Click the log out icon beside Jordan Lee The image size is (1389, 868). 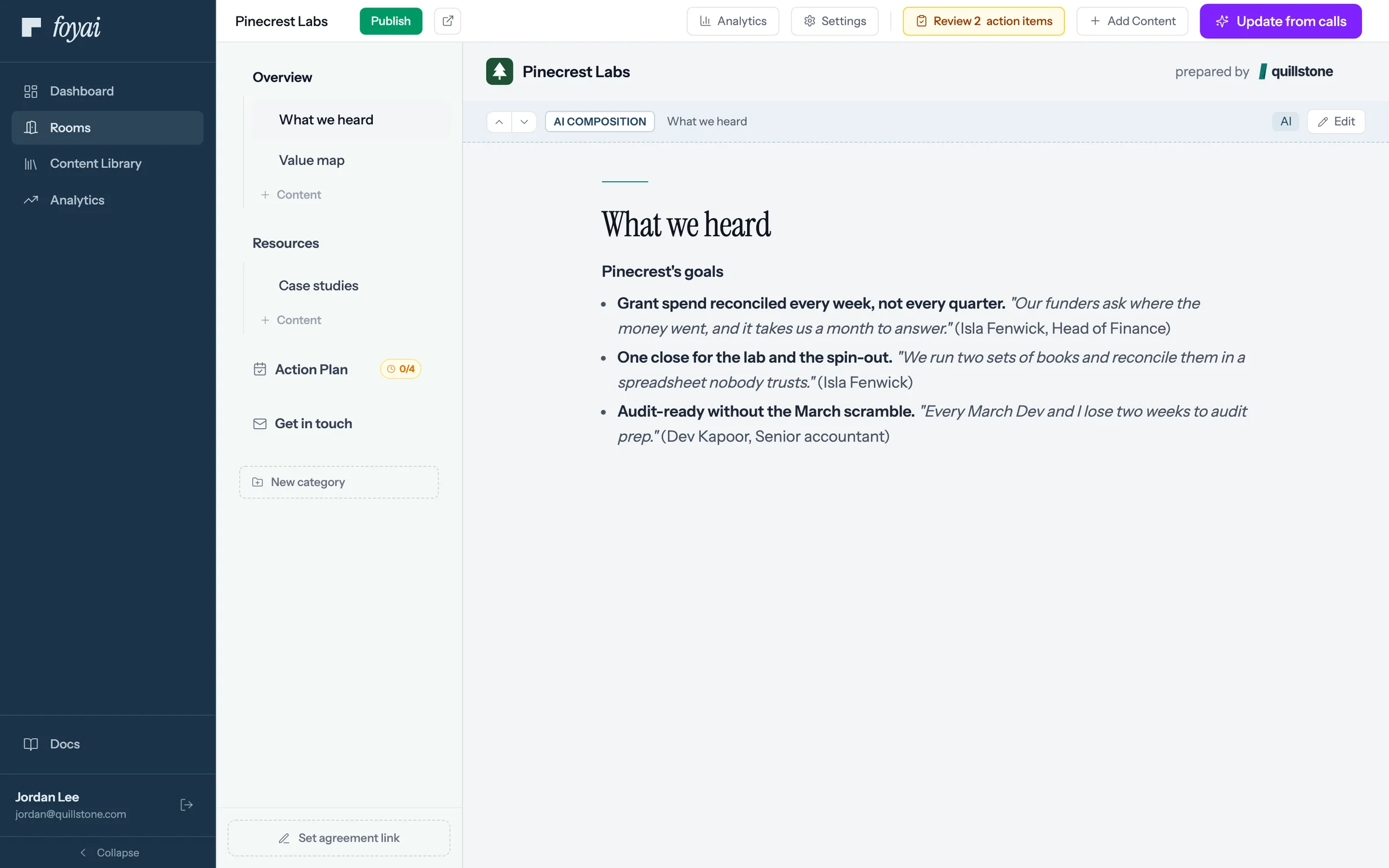tap(186, 805)
